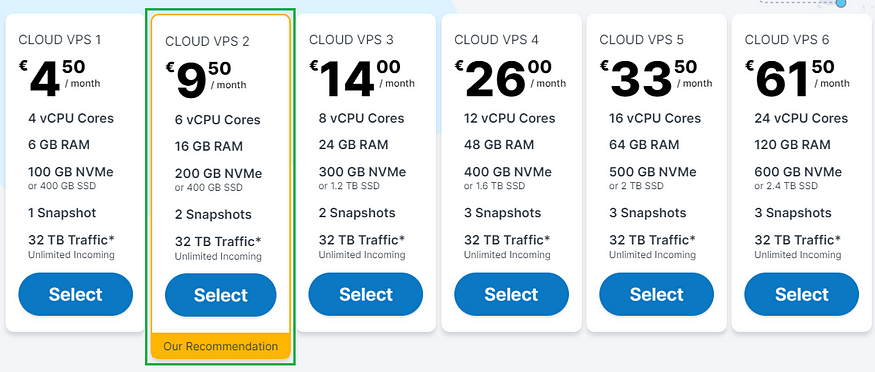Click the blue slider handle at top right
Image resolution: width=875 pixels, height=372 pixels.
pos(841,3)
